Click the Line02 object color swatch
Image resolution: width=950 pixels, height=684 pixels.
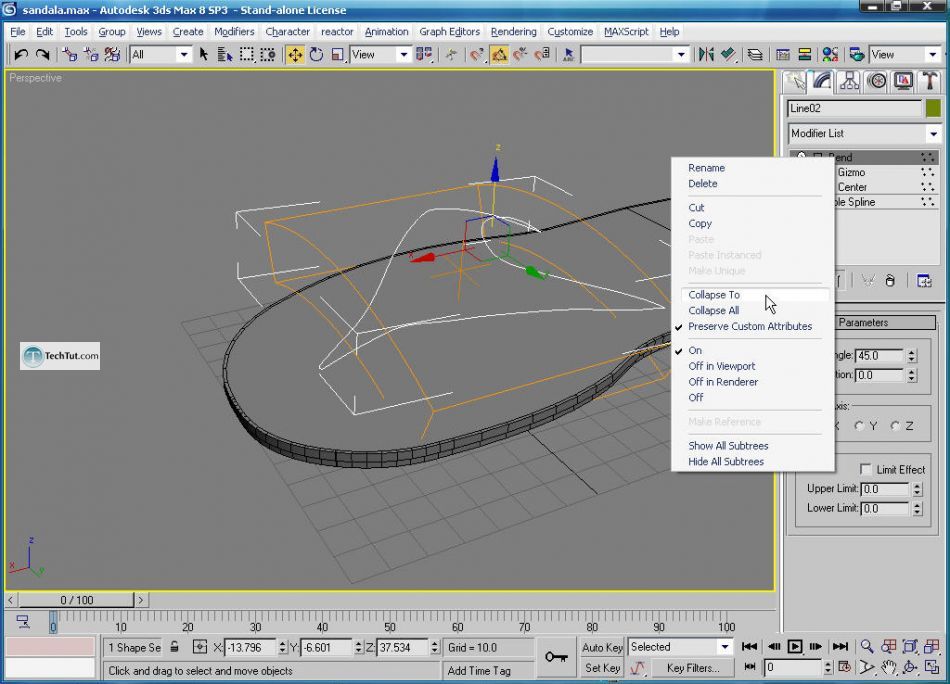tap(933, 108)
